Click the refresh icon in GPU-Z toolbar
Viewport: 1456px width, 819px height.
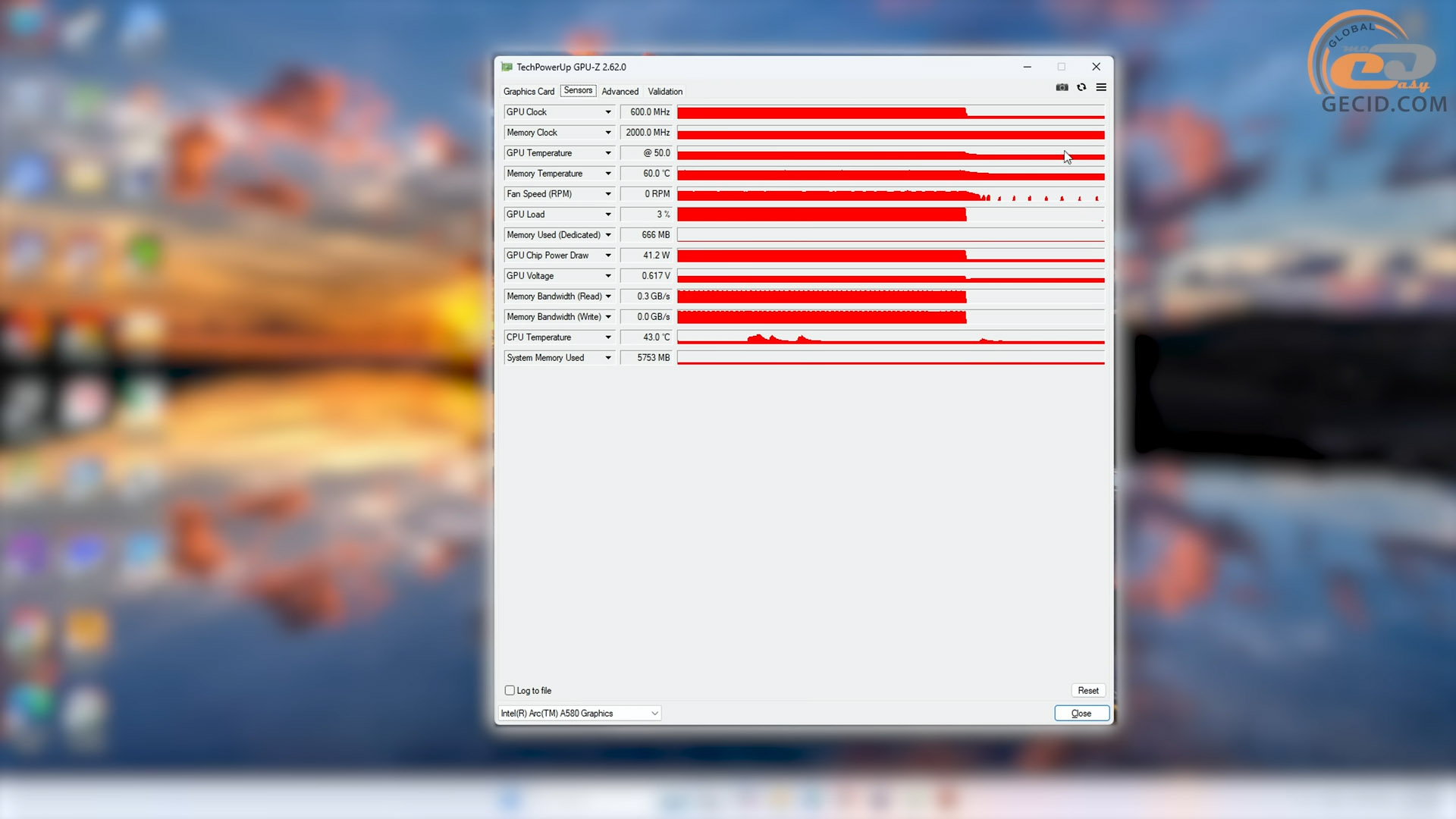click(x=1081, y=87)
